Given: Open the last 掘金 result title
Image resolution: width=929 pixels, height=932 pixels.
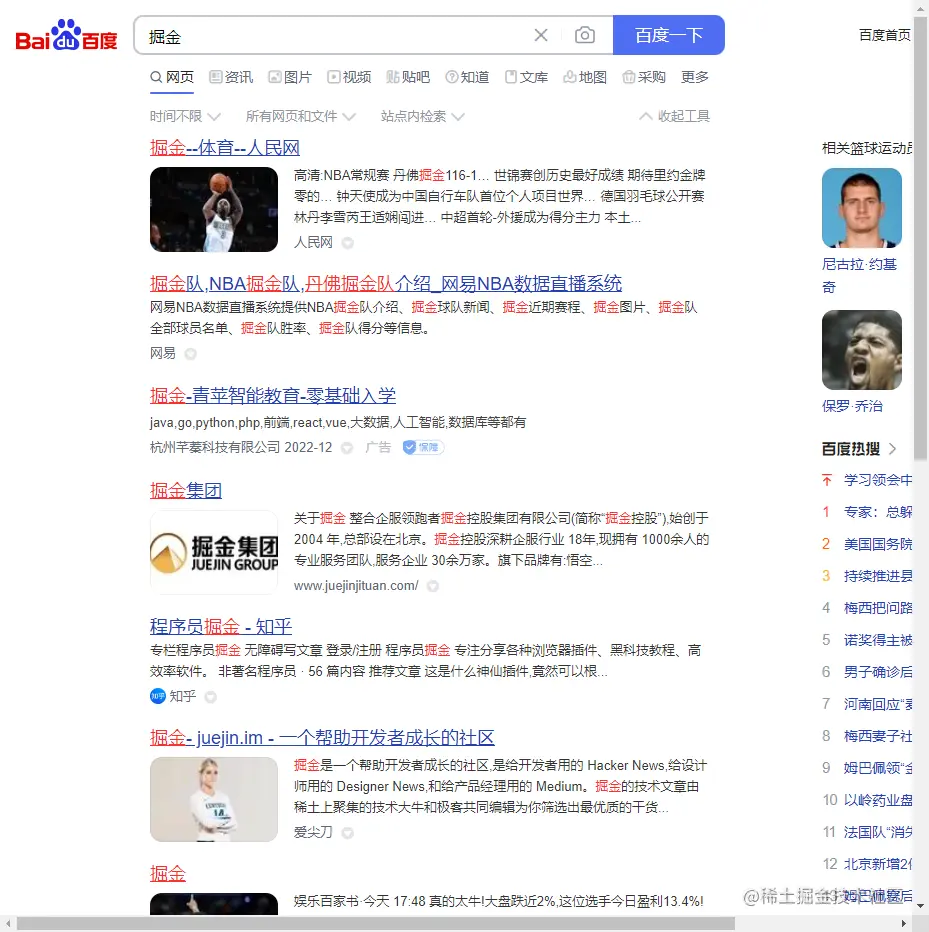Looking at the screenshot, I should (x=168, y=873).
